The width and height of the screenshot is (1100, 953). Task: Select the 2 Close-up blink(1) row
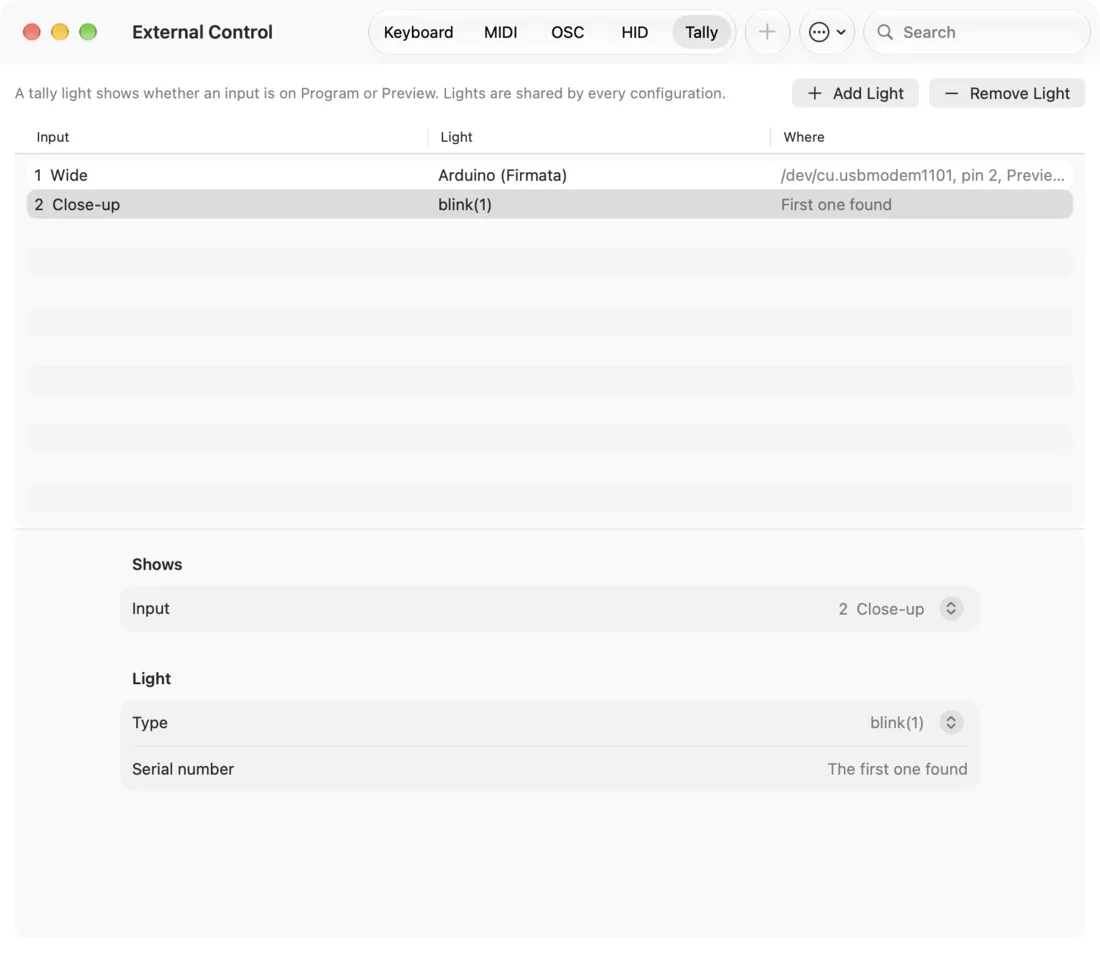coord(550,204)
